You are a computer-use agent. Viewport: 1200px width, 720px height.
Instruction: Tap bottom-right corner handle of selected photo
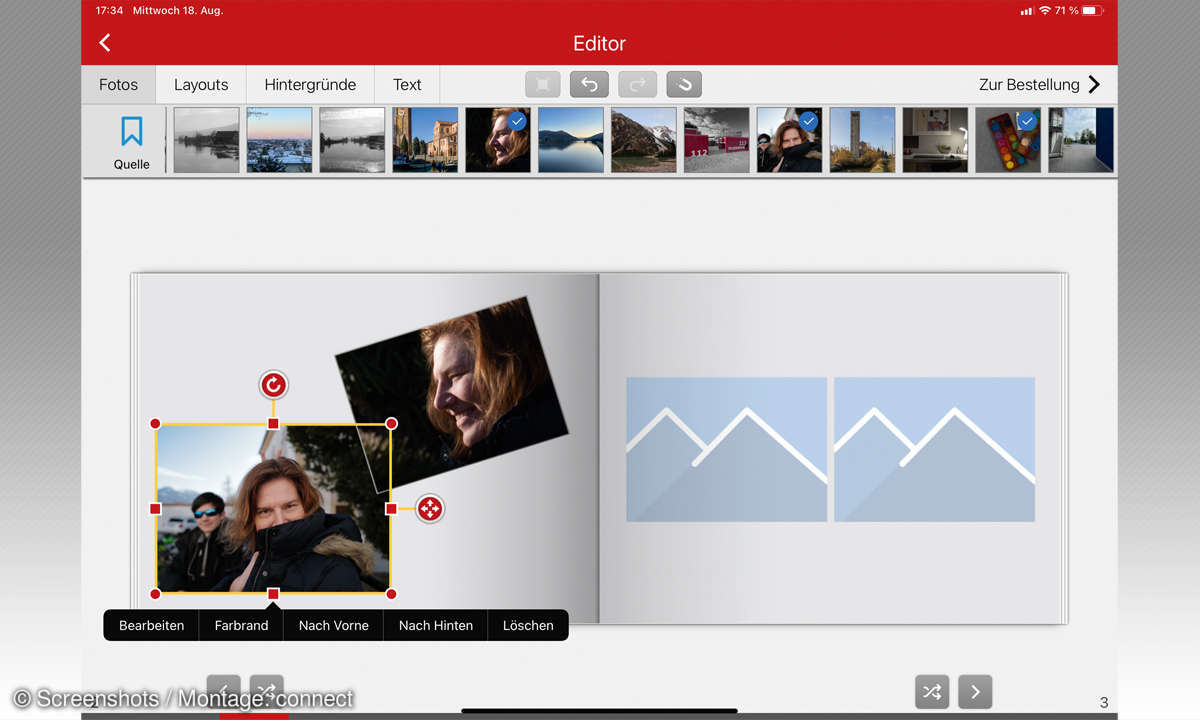pos(391,594)
